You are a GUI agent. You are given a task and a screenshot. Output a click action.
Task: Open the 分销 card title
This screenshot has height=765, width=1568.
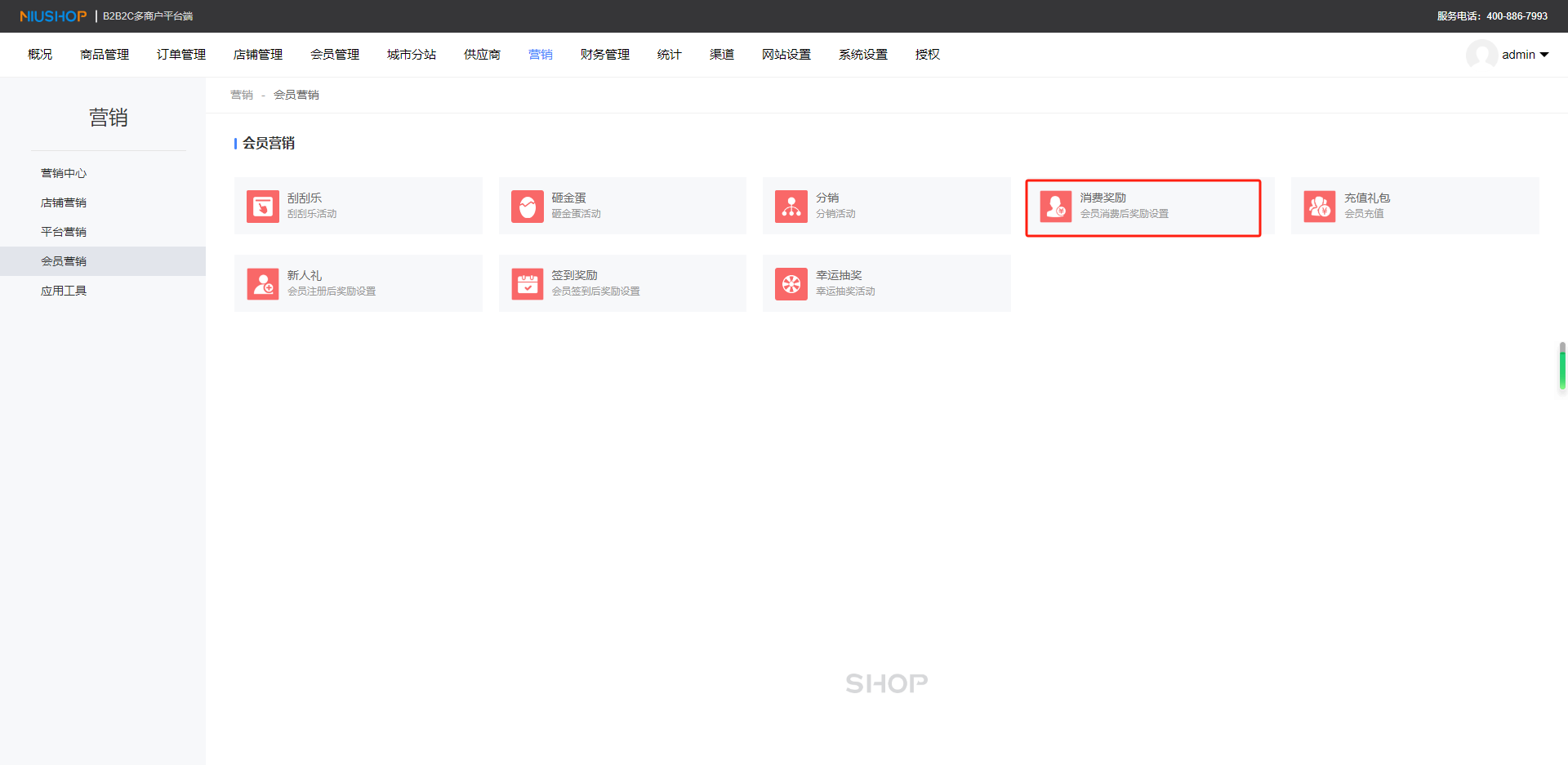[x=827, y=198]
